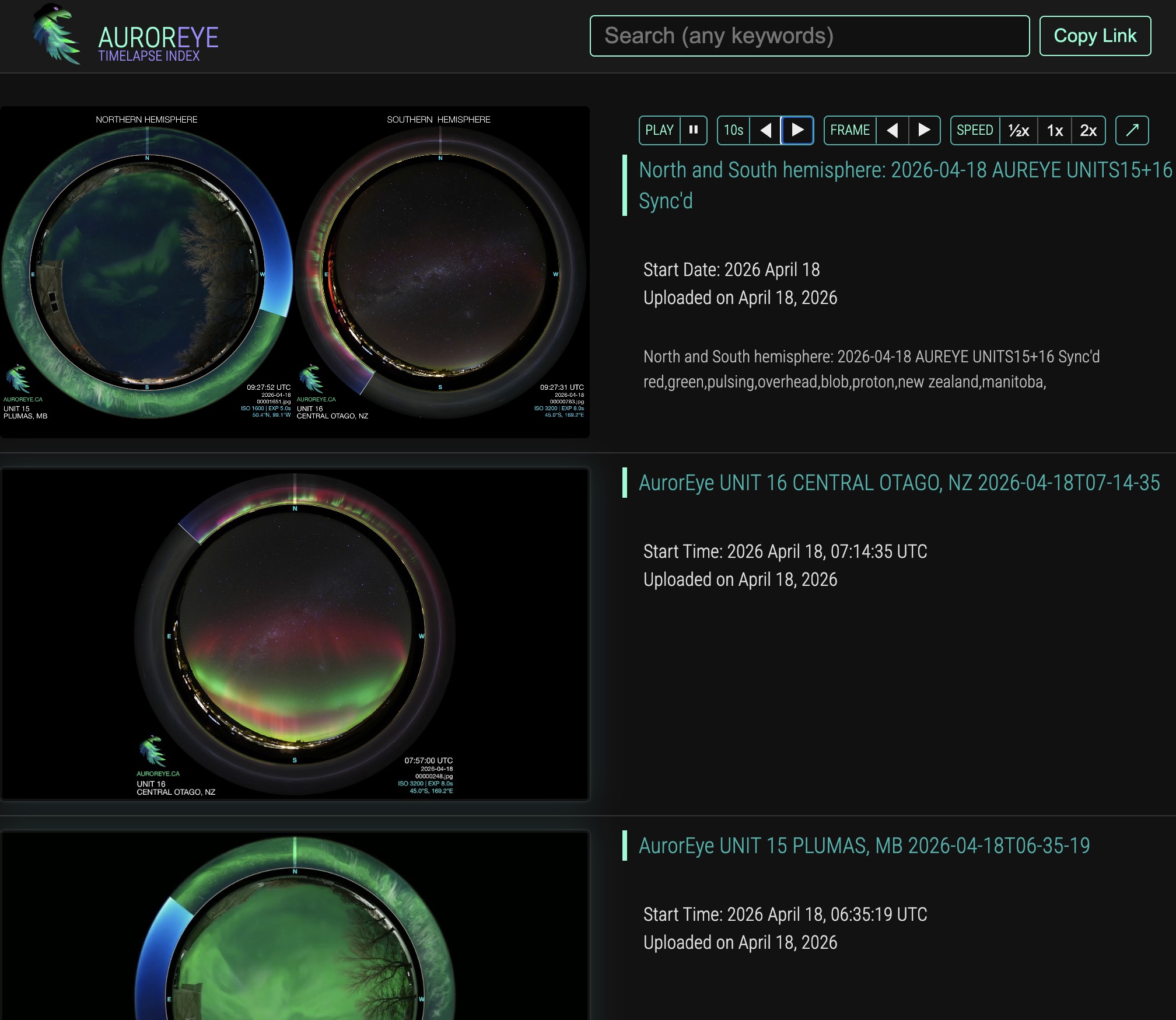The image size is (1176, 1020).
Task: Skip forward 10 seconds with right arrow
Action: (x=797, y=130)
